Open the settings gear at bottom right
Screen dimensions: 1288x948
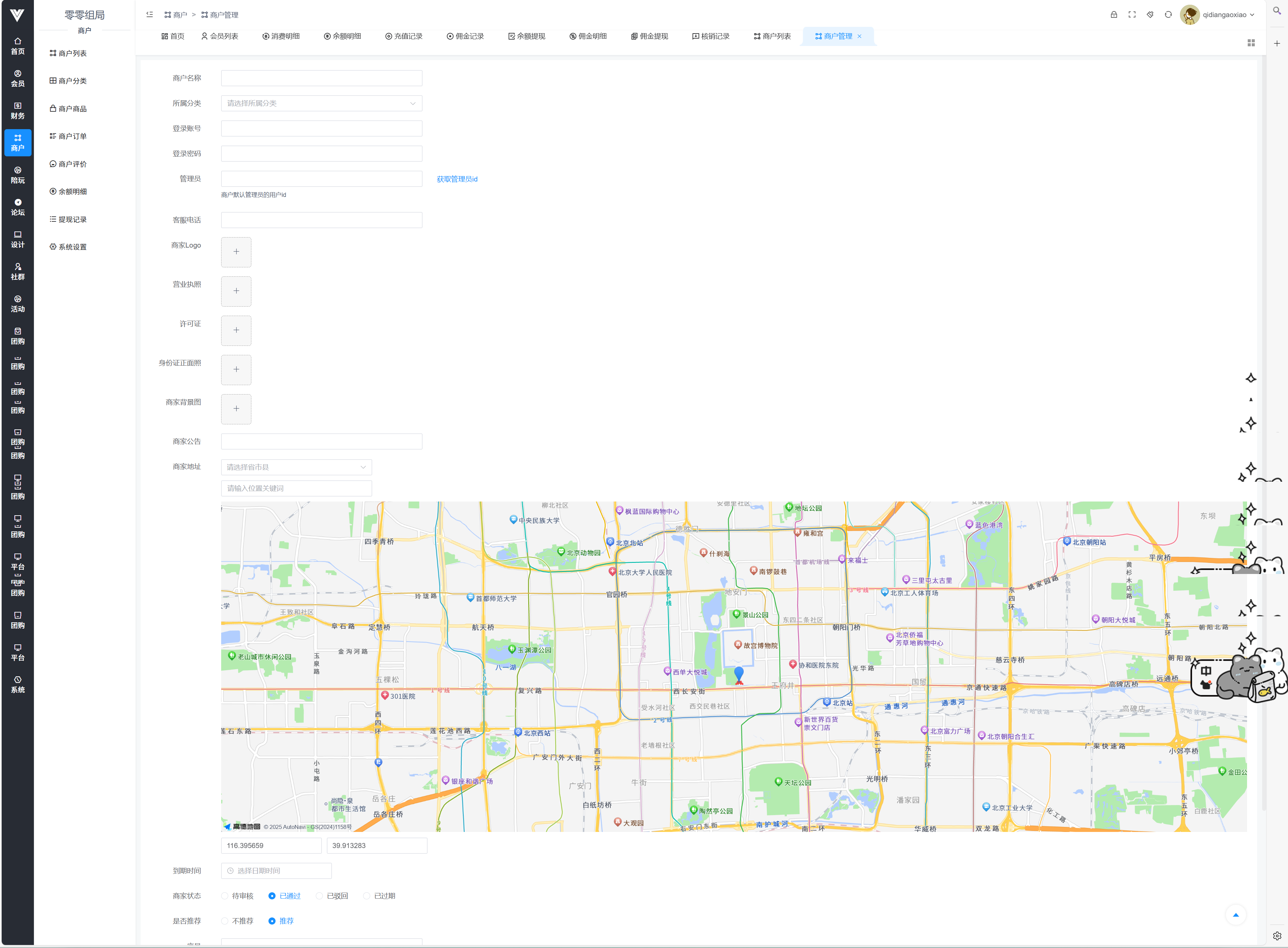click(1277, 936)
